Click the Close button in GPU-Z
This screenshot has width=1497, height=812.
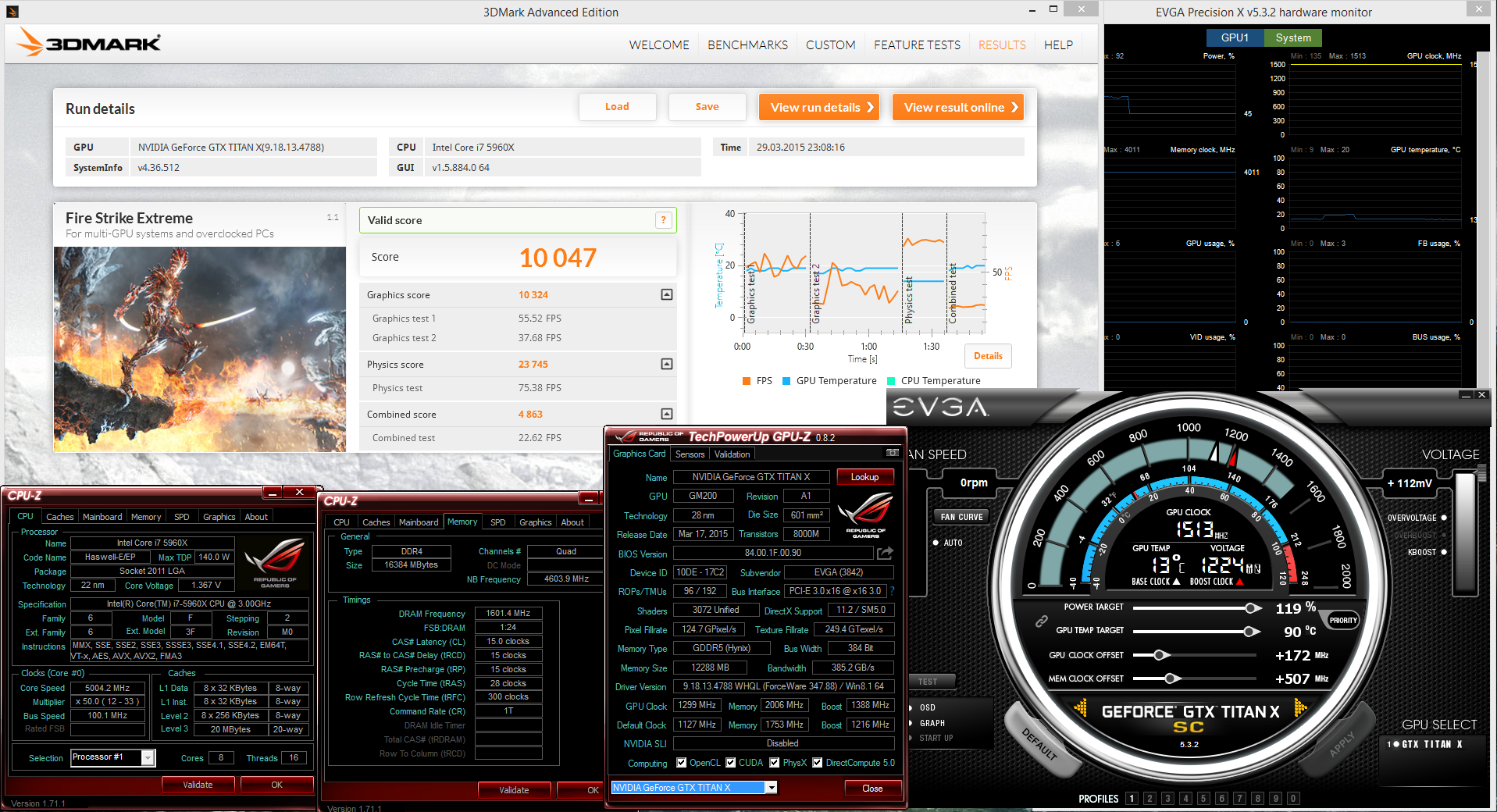click(872, 789)
